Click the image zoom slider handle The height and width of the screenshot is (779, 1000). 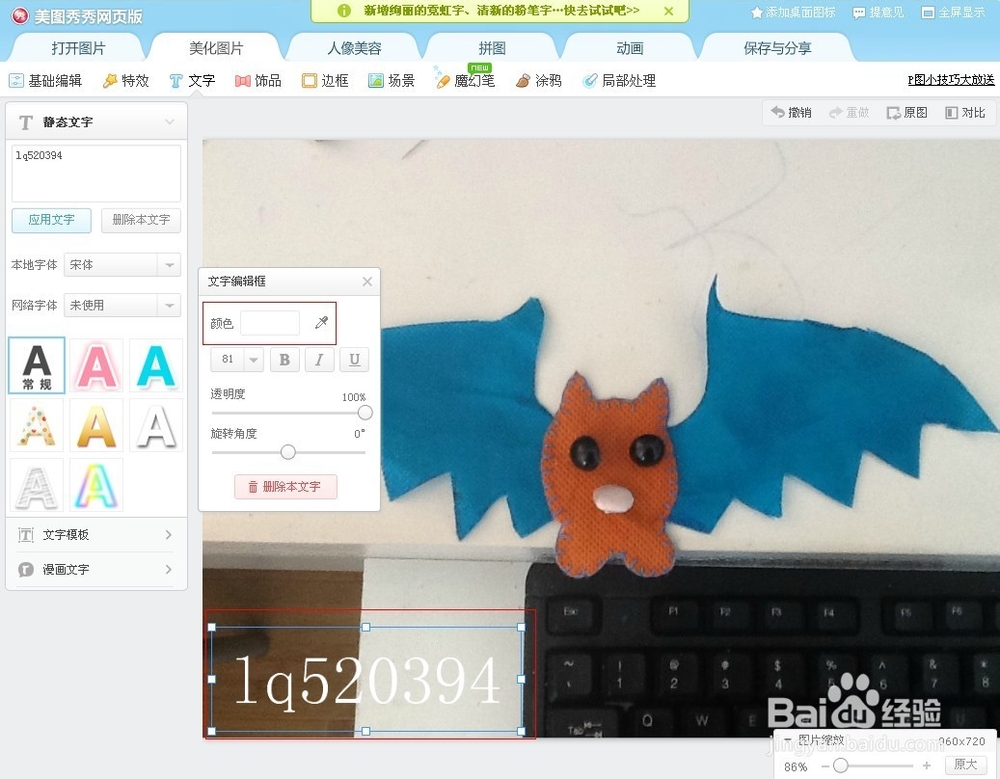pyautogui.click(x=841, y=765)
